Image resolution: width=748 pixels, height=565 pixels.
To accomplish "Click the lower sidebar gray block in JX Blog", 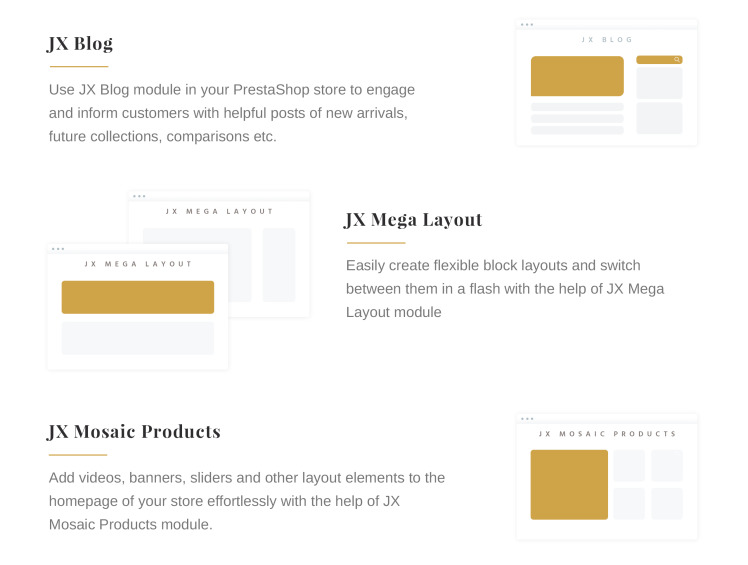I will click(x=659, y=118).
